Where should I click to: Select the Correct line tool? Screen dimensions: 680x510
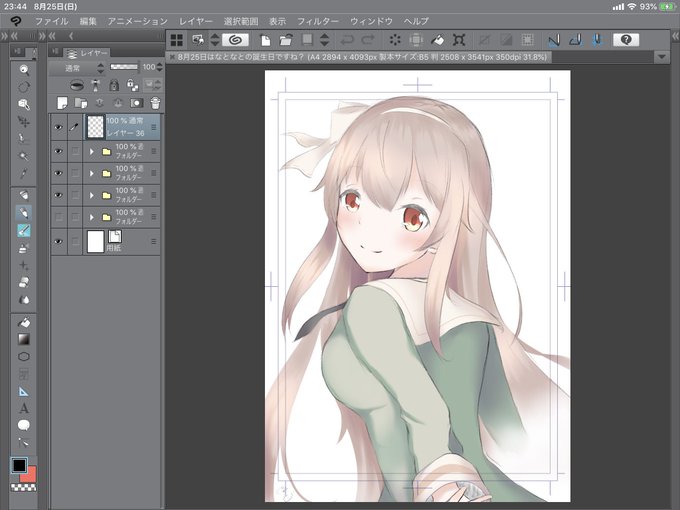coord(24,443)
